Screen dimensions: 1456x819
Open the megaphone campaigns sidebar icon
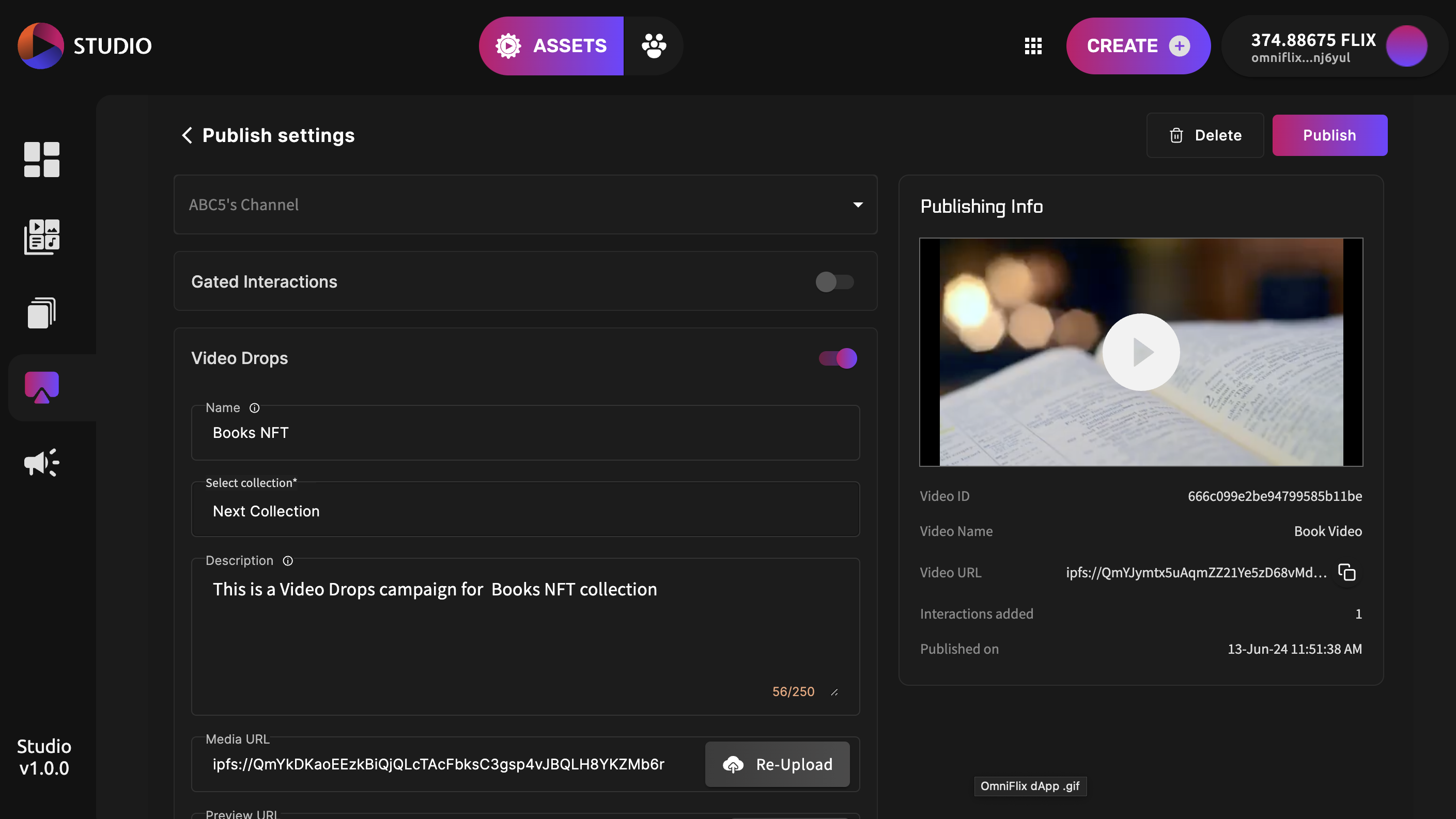click(41, 463)
